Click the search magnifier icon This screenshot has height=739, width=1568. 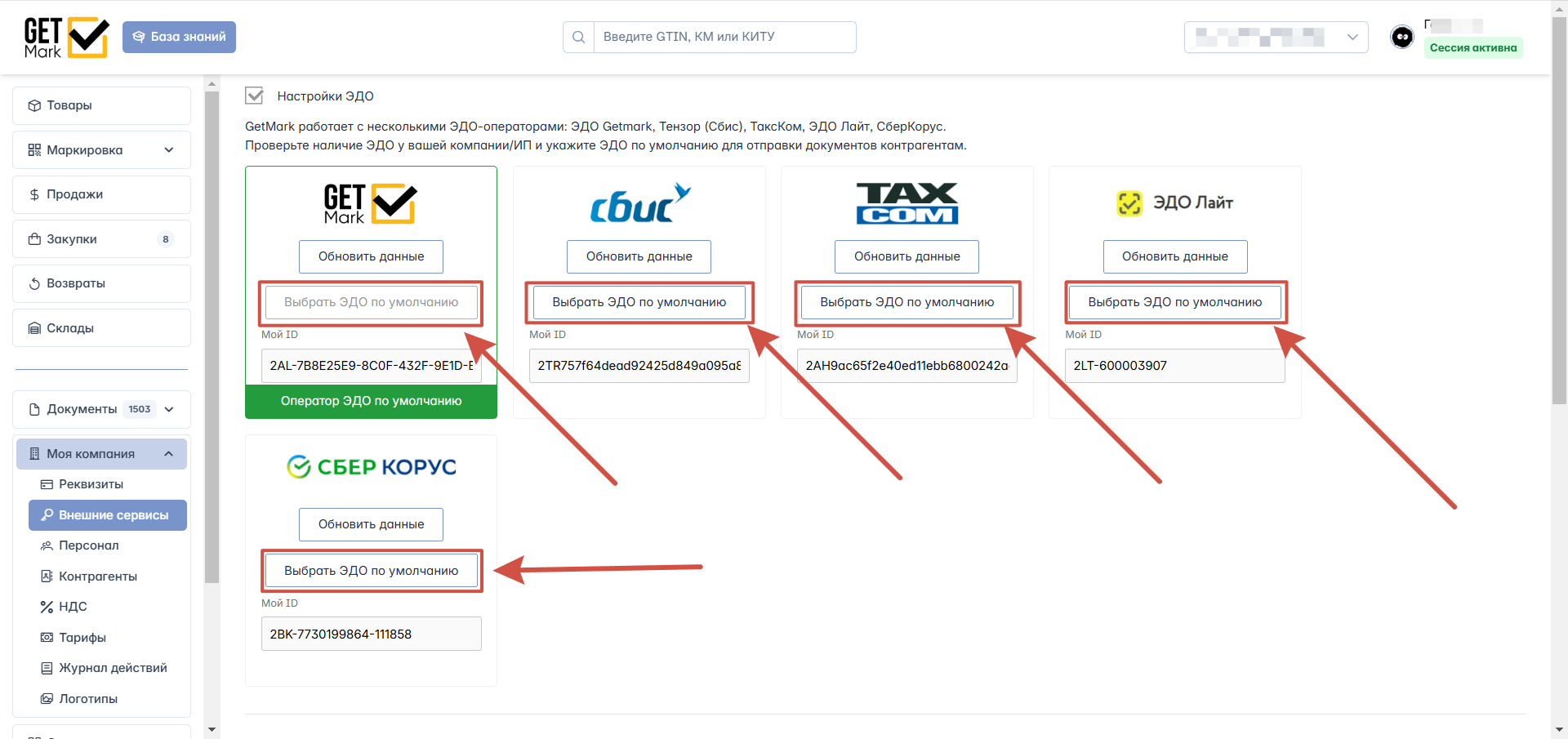(578, 37)
